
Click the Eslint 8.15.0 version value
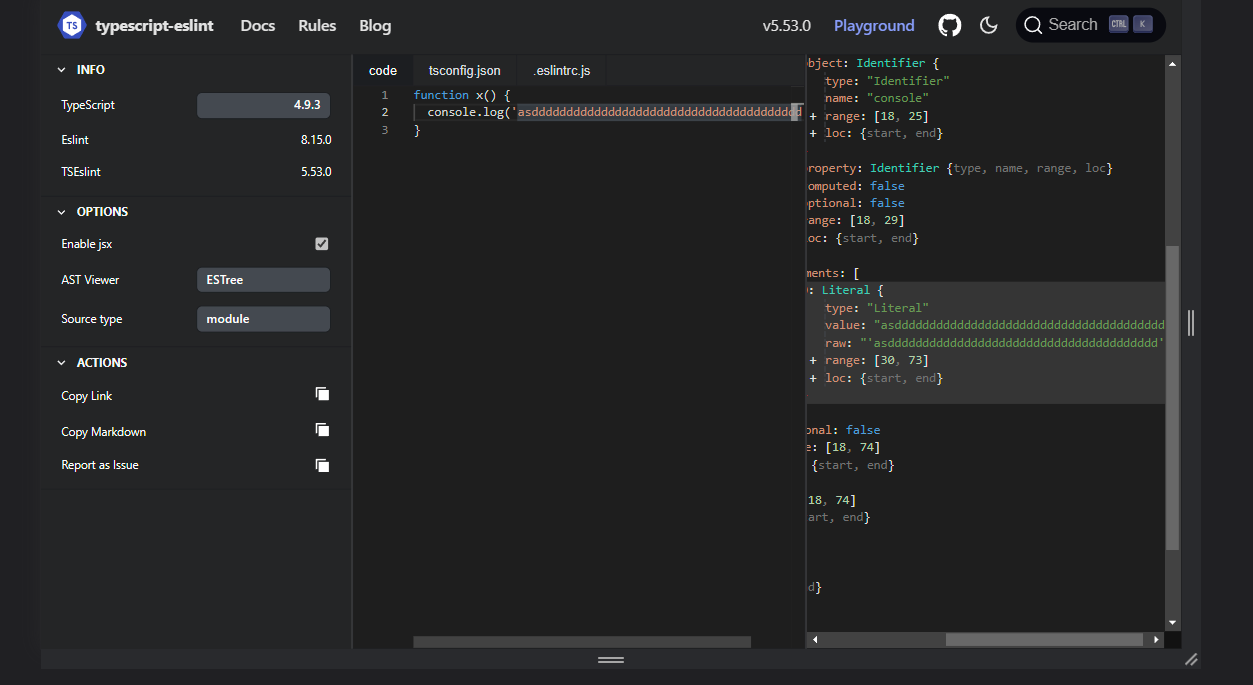coord(316,140)
